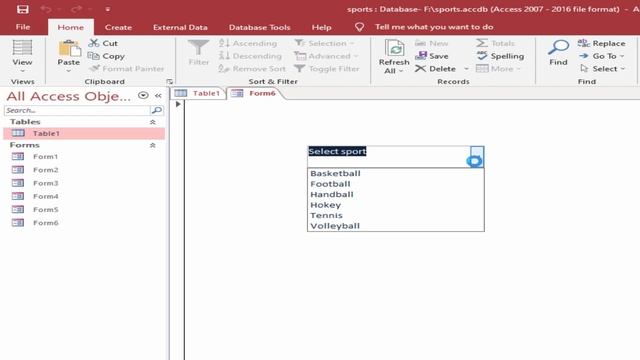Viewport: 640px width, 360px height.
Task: Copy the selection with the Copy button
Action: coord(107,56)
